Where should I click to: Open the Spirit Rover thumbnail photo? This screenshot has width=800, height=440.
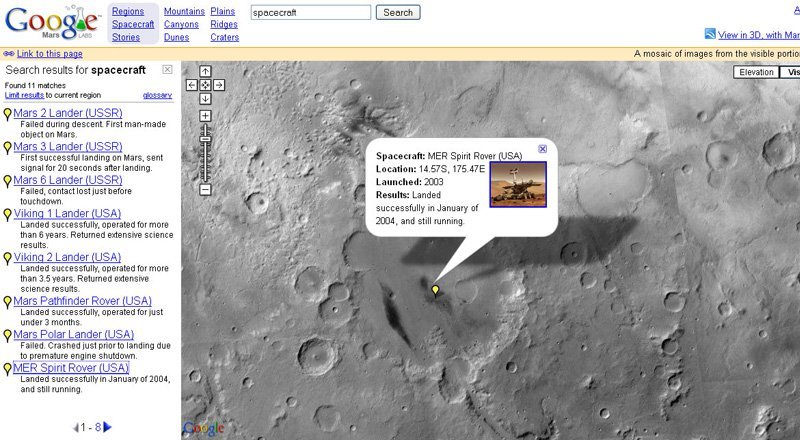[x=518, y=184]
